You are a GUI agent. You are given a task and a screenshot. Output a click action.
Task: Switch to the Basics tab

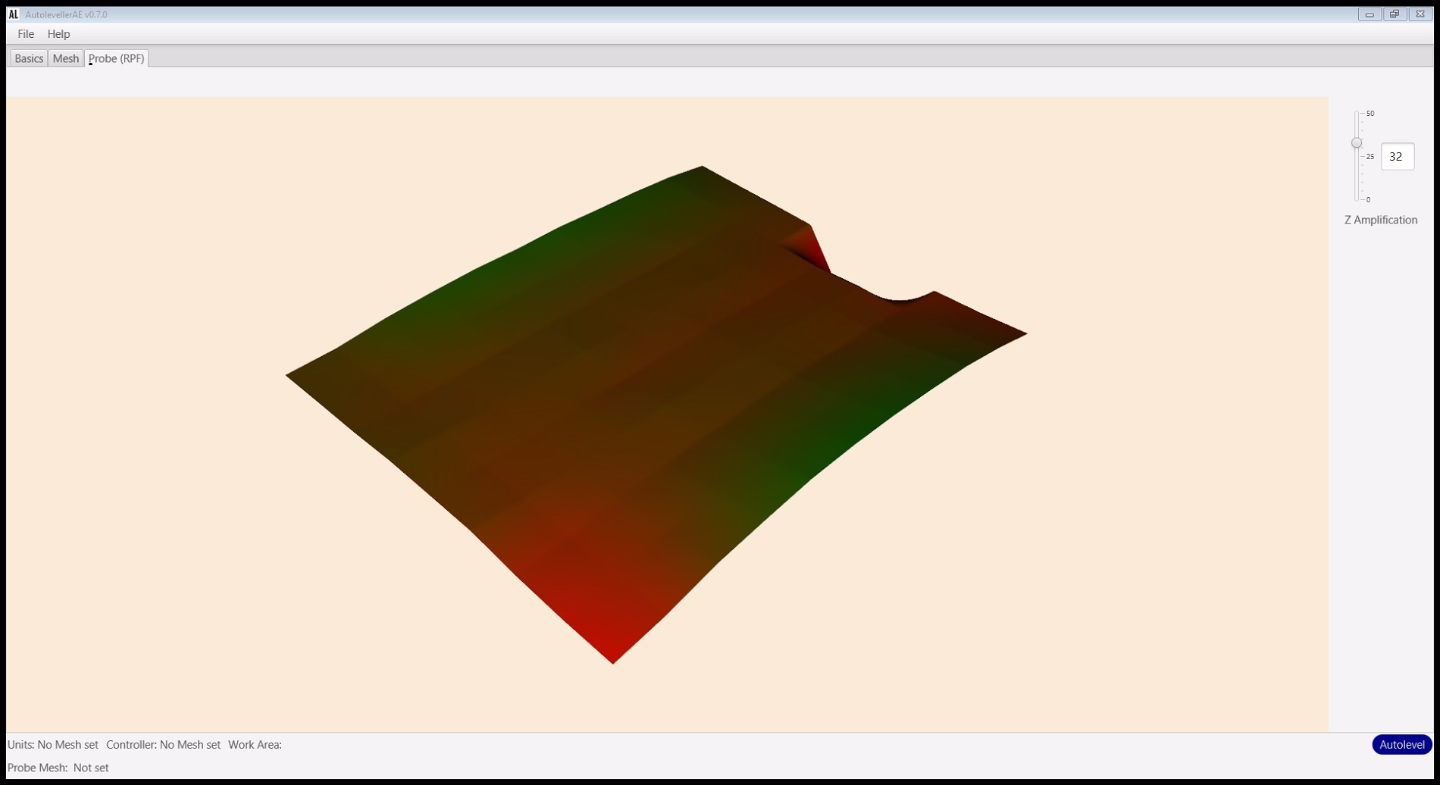[x=29, y=59]
